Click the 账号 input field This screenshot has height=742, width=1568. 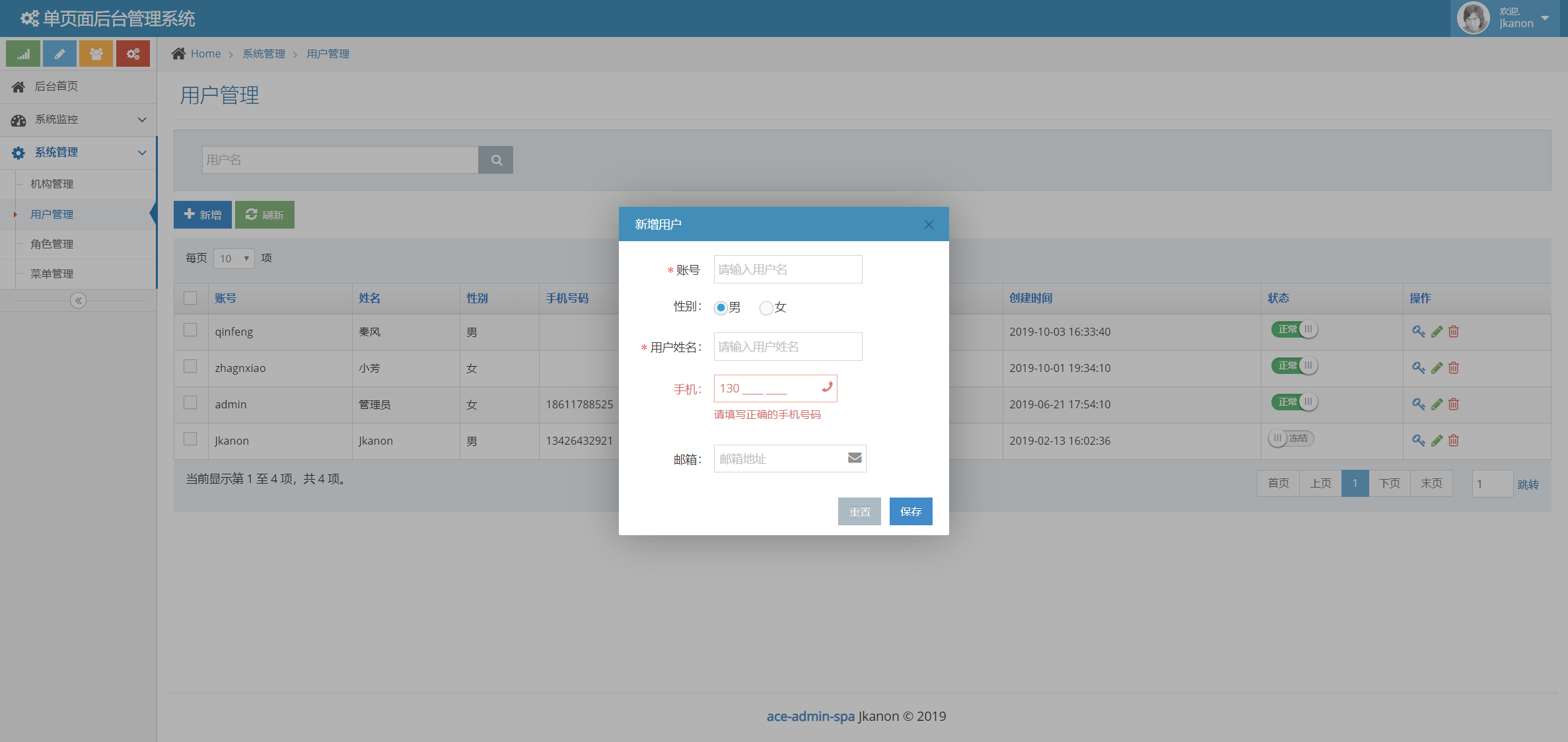[787, 270]
